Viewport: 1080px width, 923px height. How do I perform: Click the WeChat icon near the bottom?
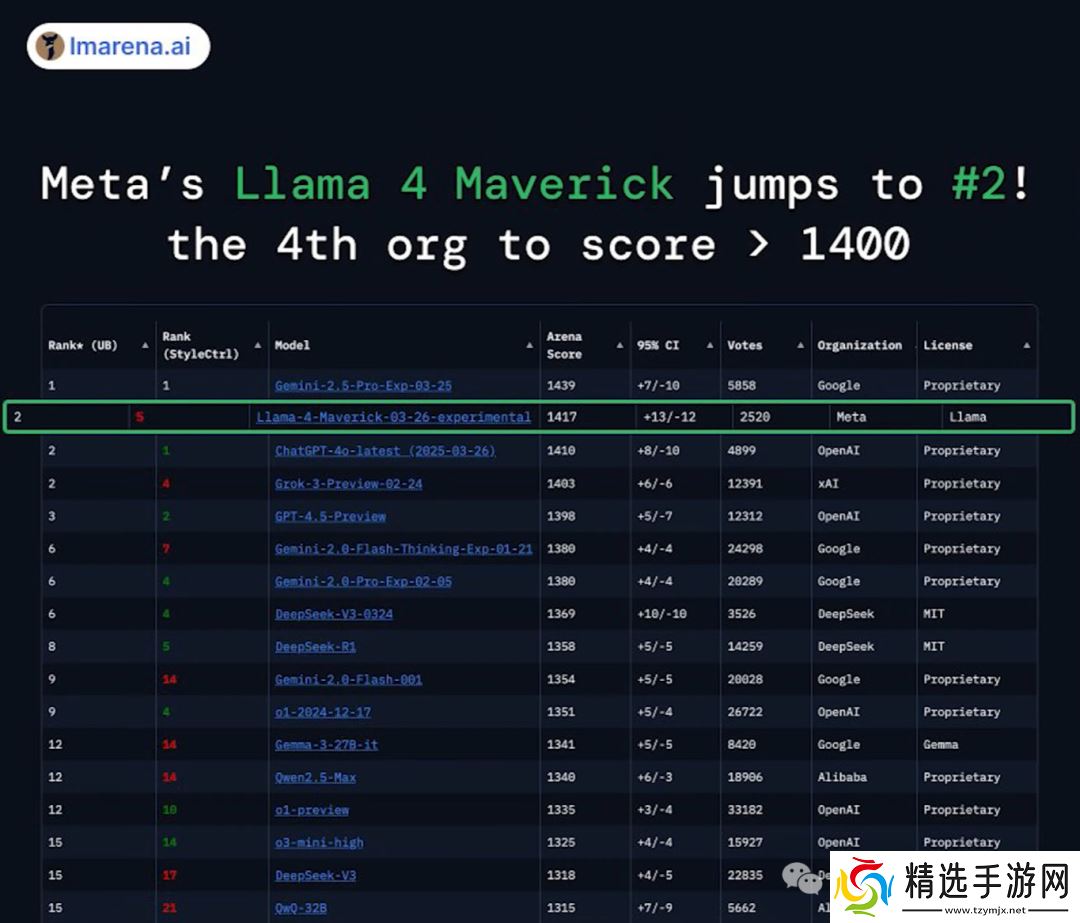coord(801,878)
